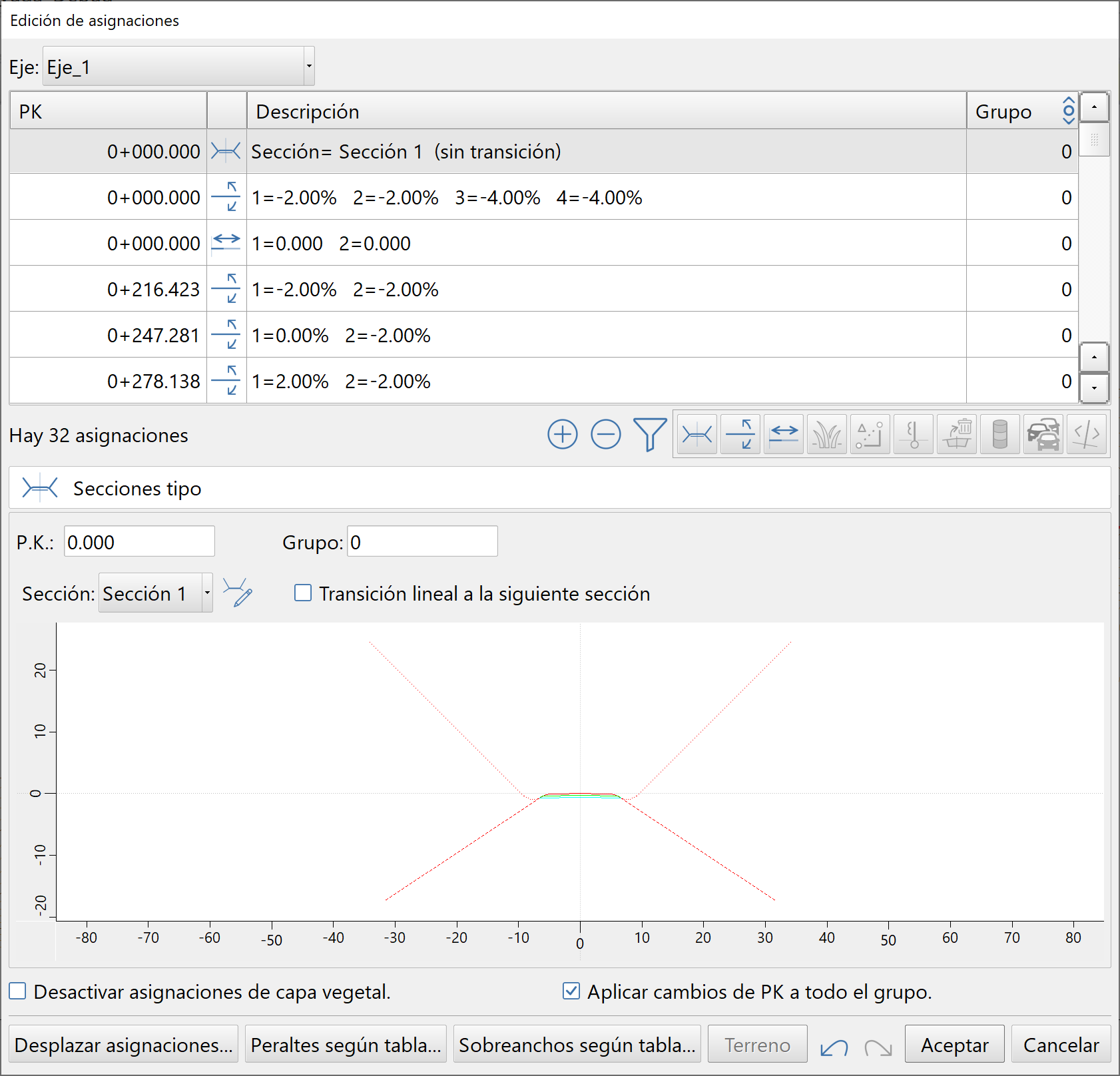
Task: Click the add assignment plus icon
Action: pyautogui.click(x=562, y=435)
